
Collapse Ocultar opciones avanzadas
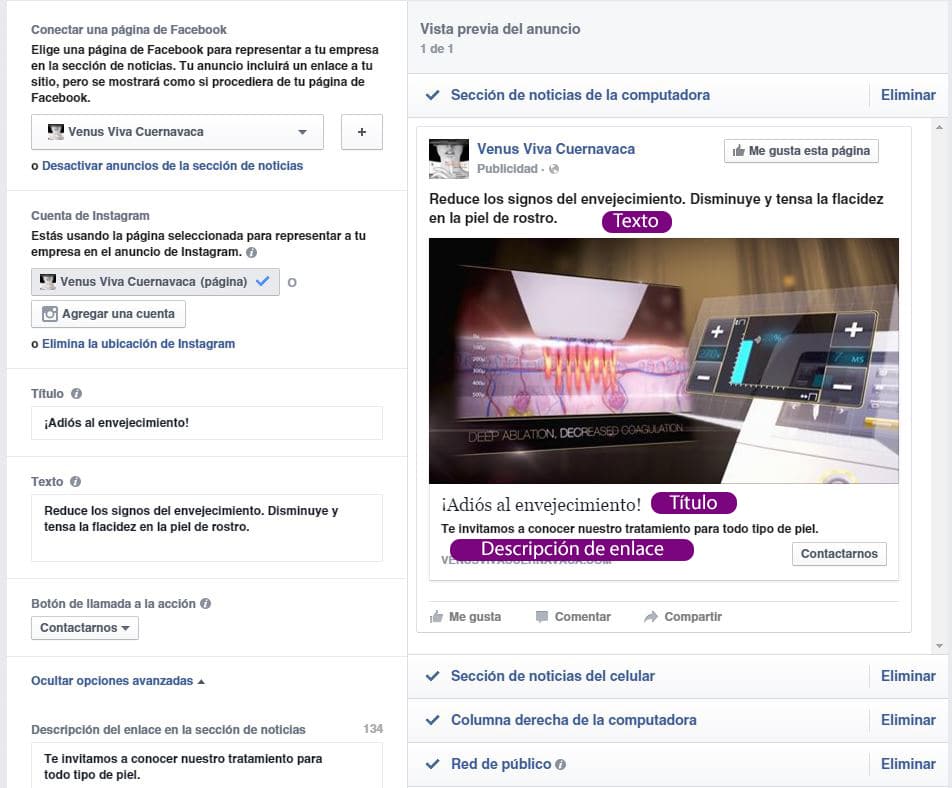coord(118,681)
